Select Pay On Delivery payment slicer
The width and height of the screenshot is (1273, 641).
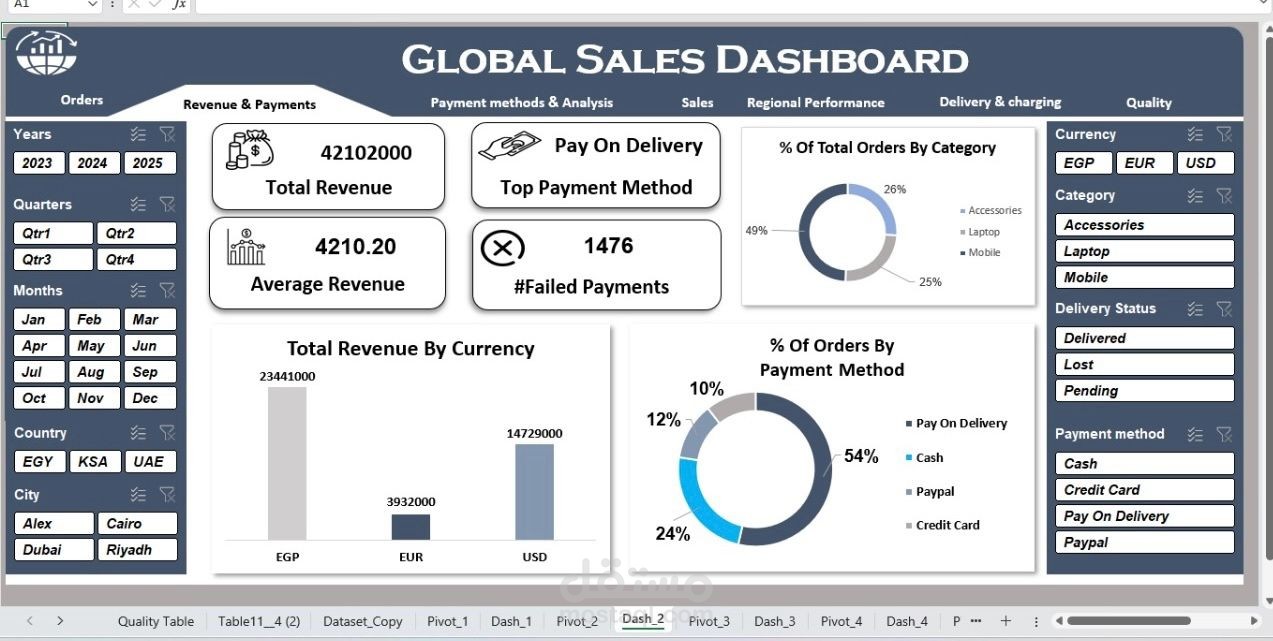[x=1144, y=516]
